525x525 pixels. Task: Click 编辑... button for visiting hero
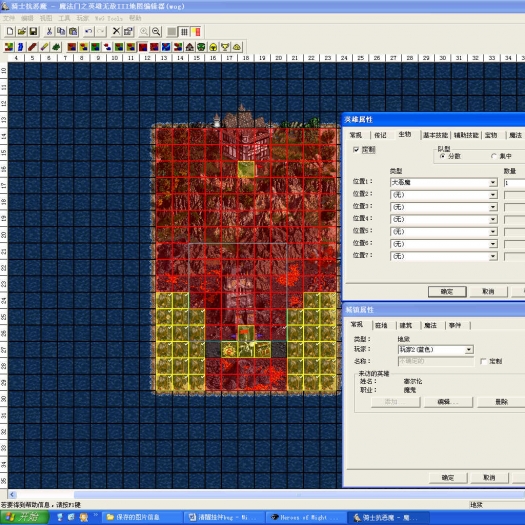[x=448, y=402]
